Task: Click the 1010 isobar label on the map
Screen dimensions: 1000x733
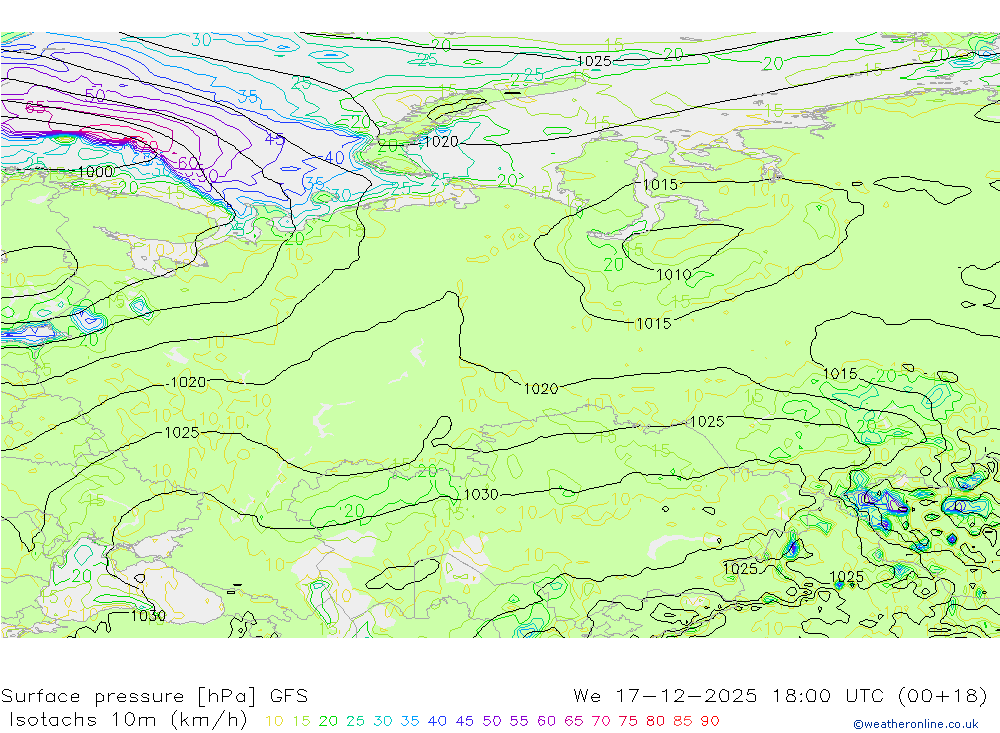Action: tap(673, 275)
